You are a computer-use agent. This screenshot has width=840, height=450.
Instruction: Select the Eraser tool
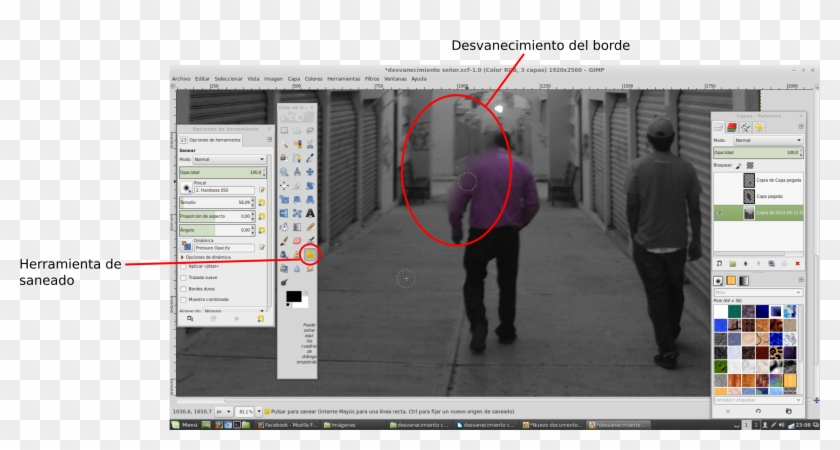297,241
